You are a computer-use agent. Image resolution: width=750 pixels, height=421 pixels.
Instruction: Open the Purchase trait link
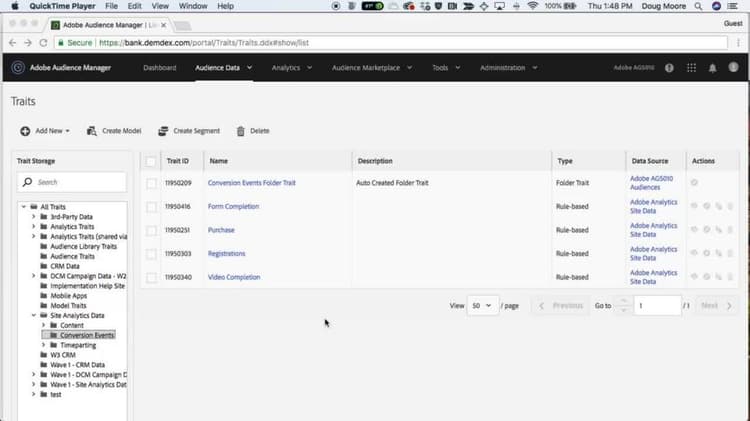click(221, 230)
